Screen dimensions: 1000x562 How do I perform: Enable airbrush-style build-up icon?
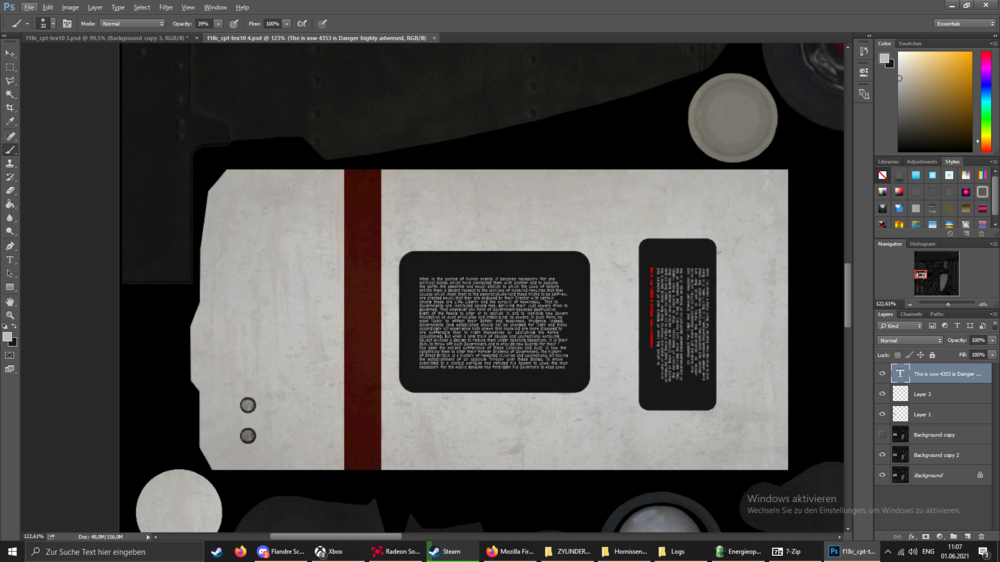point(302,24)
